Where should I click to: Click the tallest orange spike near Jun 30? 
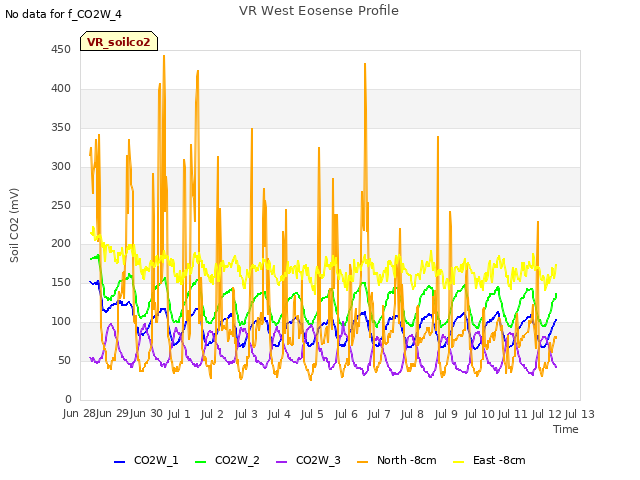(x=164, y=56)
